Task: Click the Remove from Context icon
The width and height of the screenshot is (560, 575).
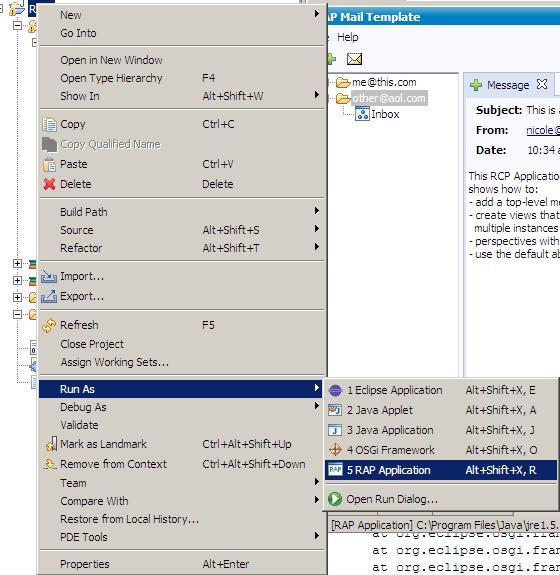Action: [50, 464]
